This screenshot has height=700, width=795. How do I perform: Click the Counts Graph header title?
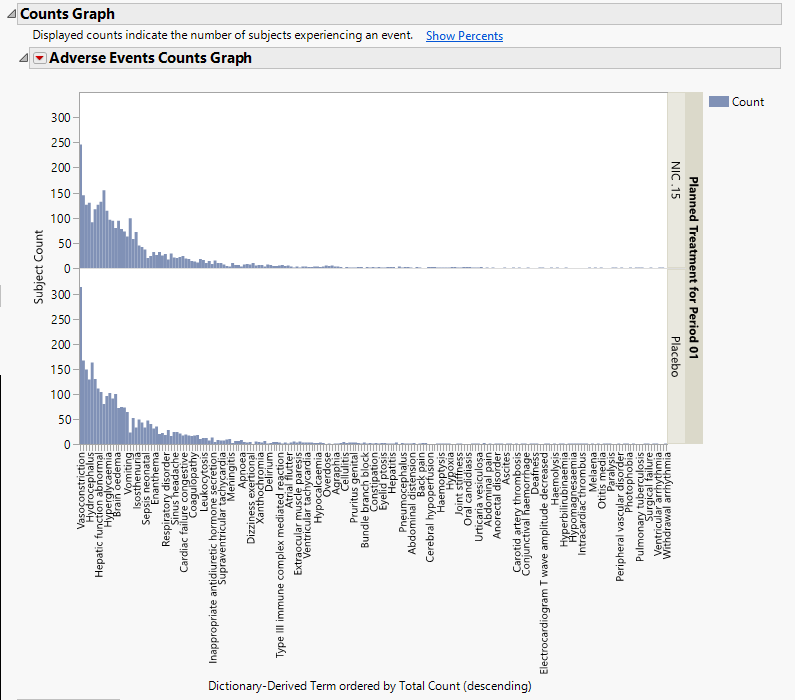67,14
